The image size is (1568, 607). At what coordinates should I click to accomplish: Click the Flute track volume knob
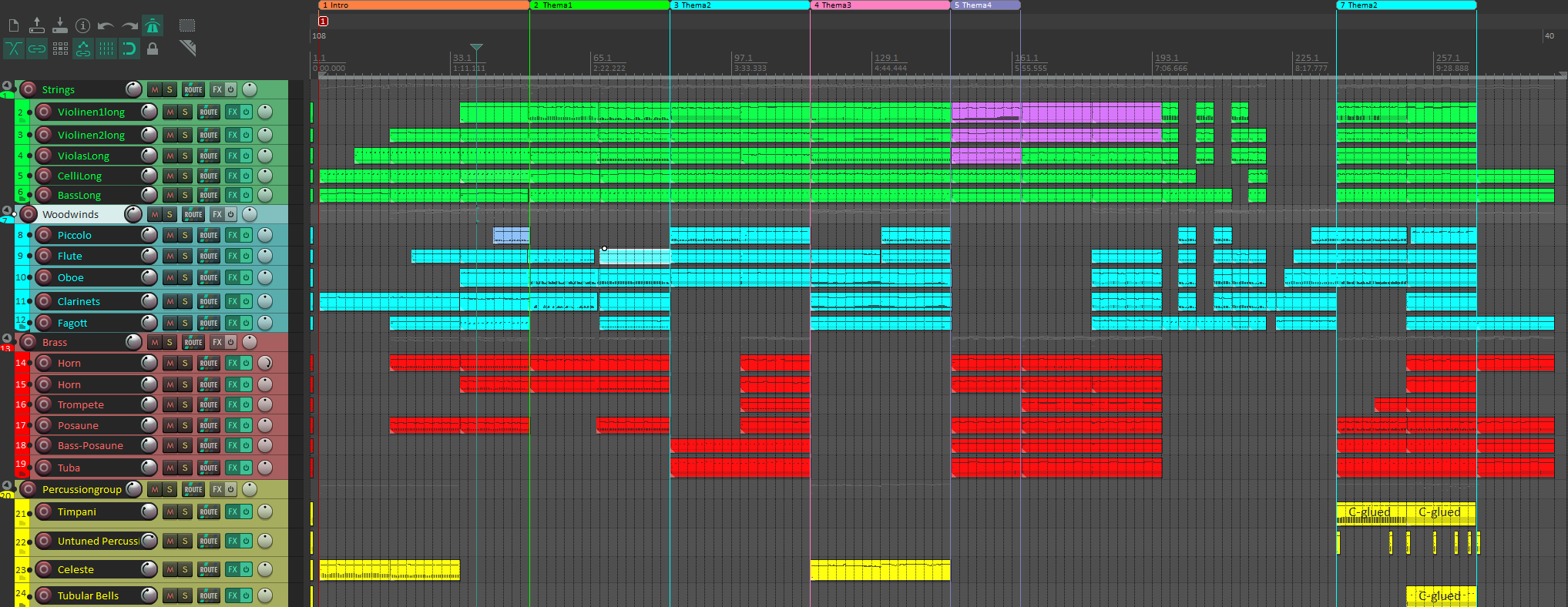pyautogui.click(x=149, y=256)
